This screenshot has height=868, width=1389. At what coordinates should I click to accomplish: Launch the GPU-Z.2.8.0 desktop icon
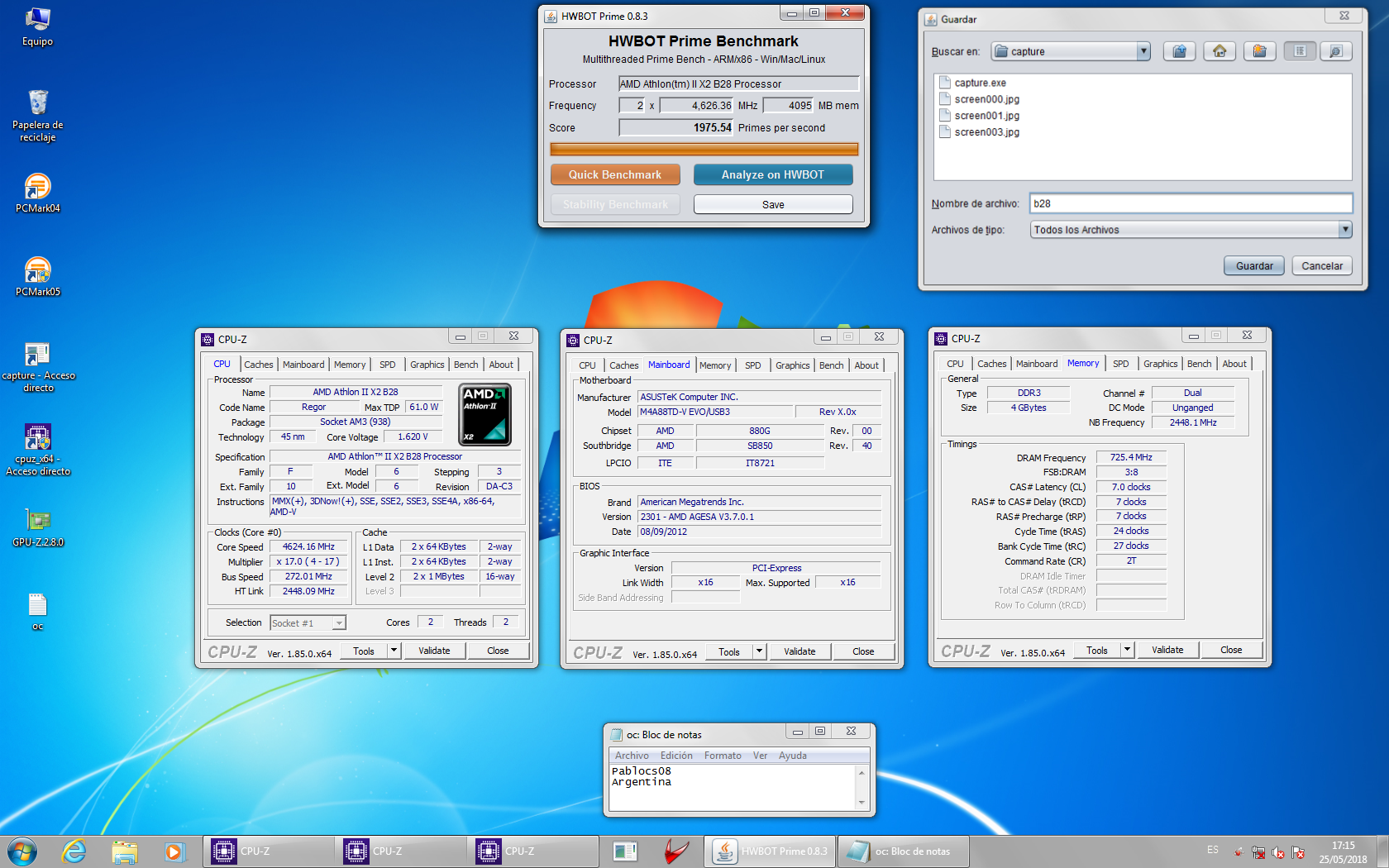coord(37,528)
